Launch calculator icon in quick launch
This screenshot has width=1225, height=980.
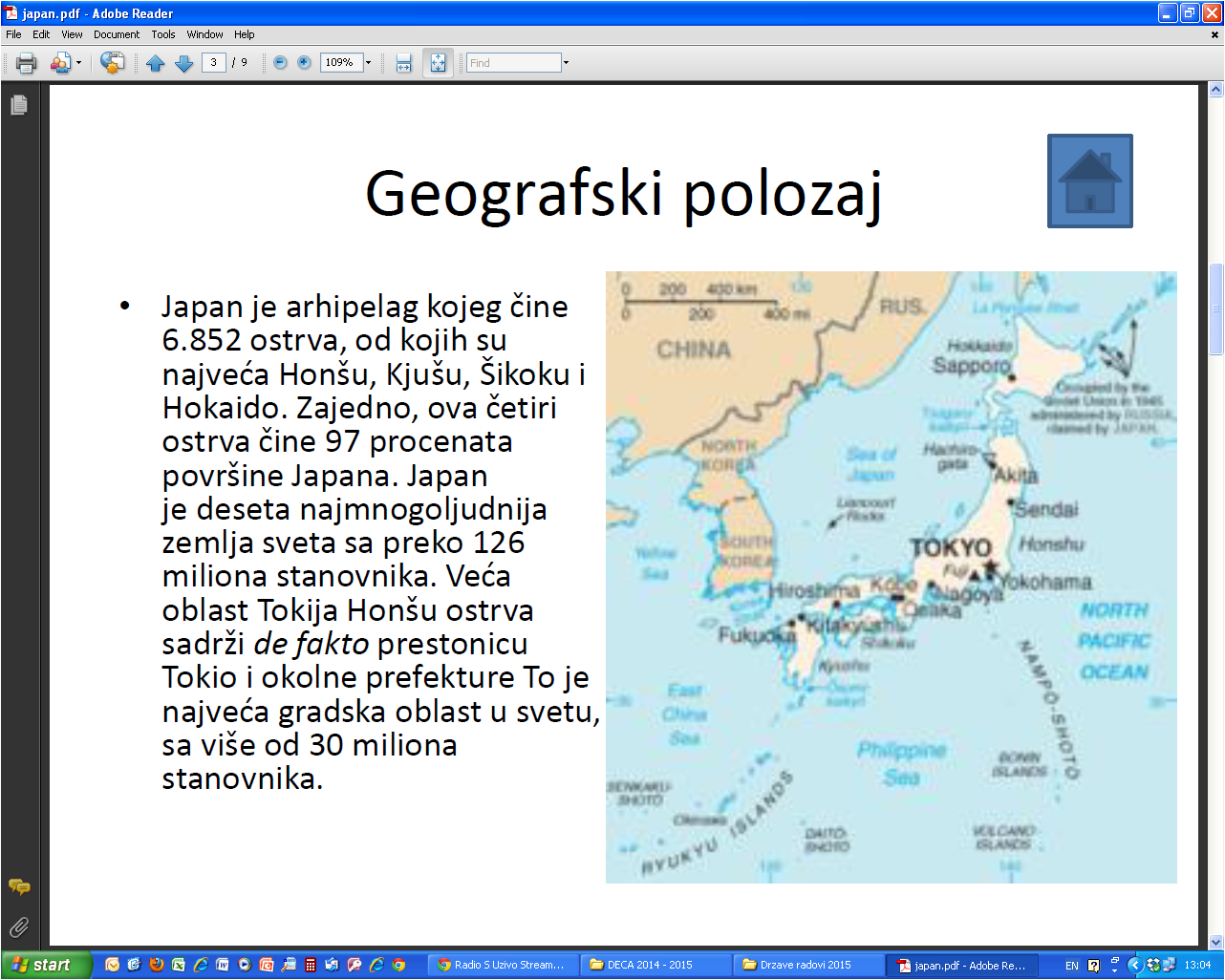coord(311,965)
